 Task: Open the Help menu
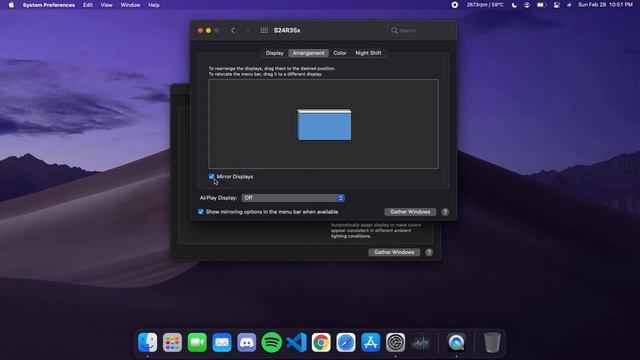(154, 5)
